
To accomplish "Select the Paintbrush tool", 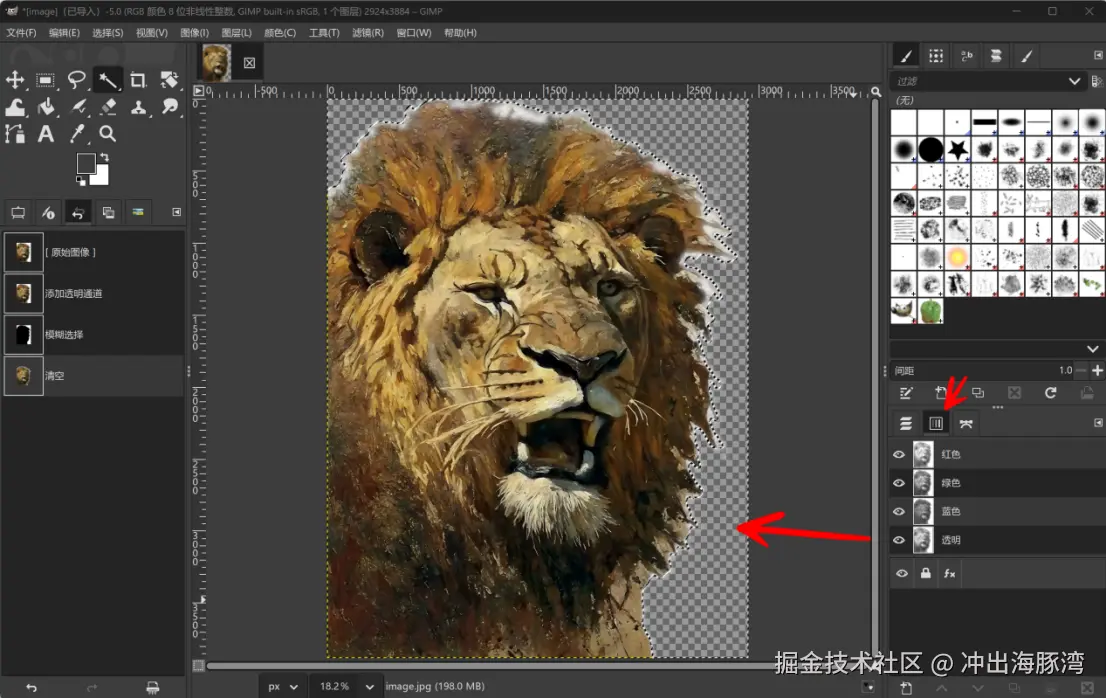I will (78, 106).
